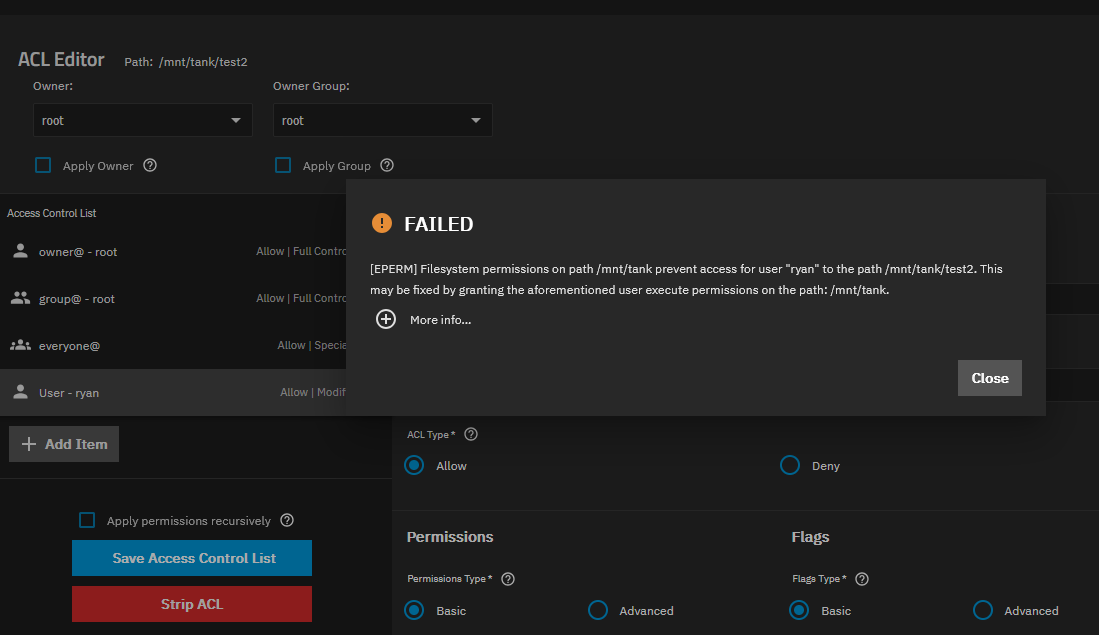Image resolution: width=1099 pixels, height=635 pixels.
Task: Expand More info plus icon in dialog
Action: coord(386,320)
